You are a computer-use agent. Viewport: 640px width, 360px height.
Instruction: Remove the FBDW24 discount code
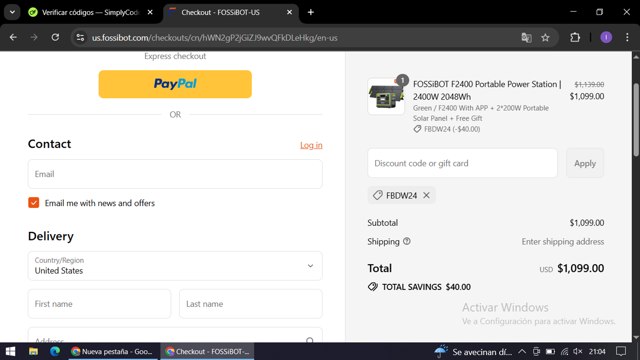click(x=426, y=195)
